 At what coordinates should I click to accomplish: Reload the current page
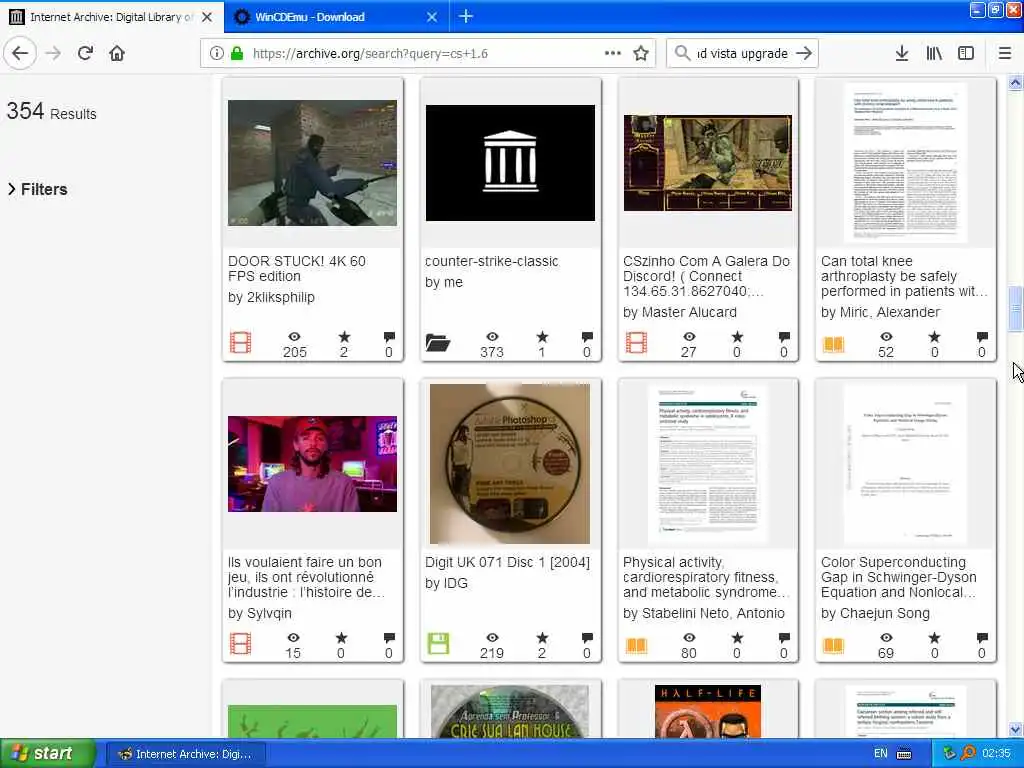point(85,54)
